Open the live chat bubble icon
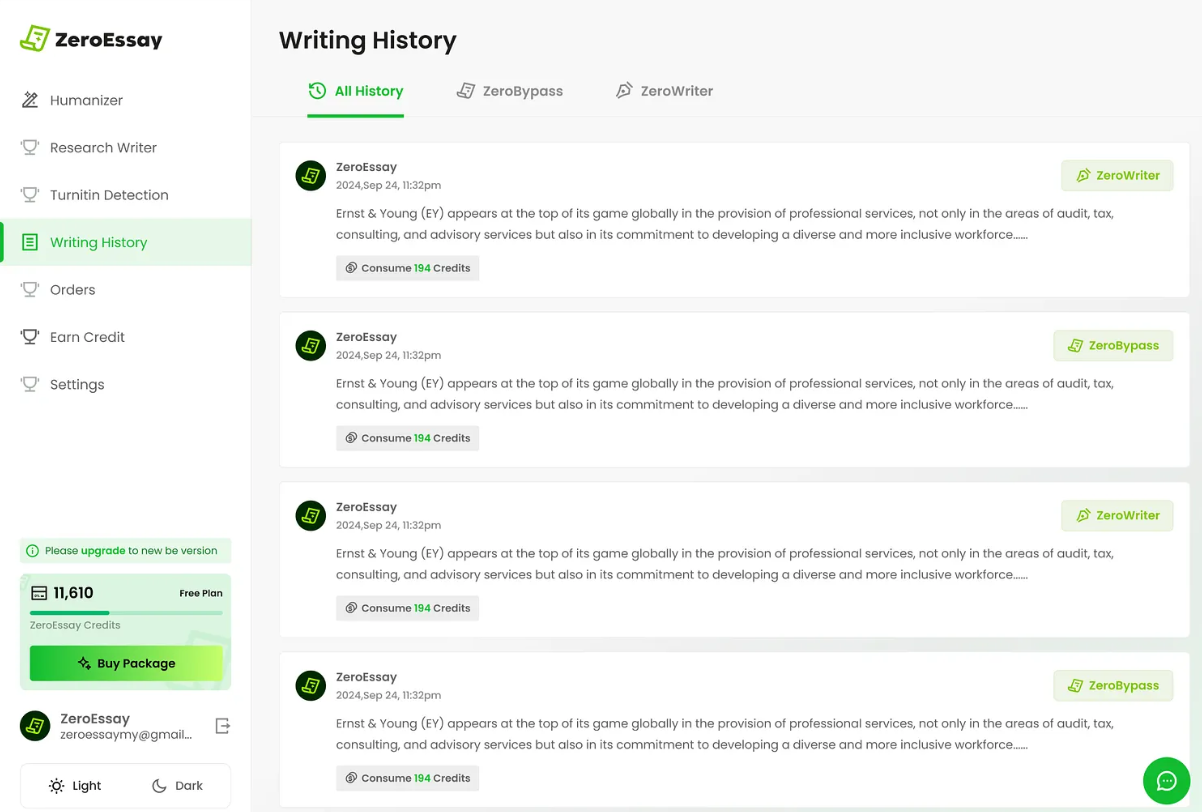The width and height of the screenshot is (1202, 812). tap(1166, 781)
